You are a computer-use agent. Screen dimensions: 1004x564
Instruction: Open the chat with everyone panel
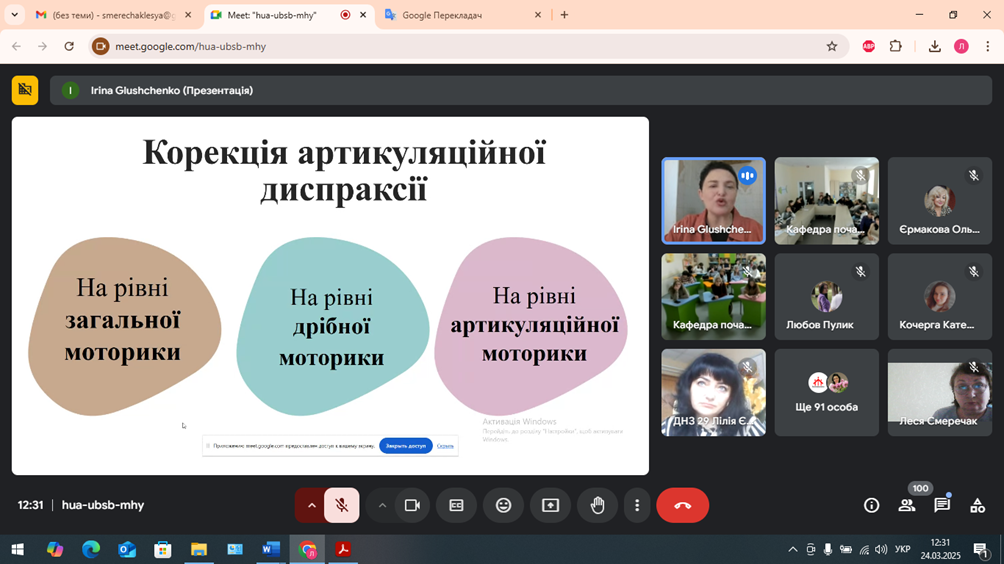[942, 506]
